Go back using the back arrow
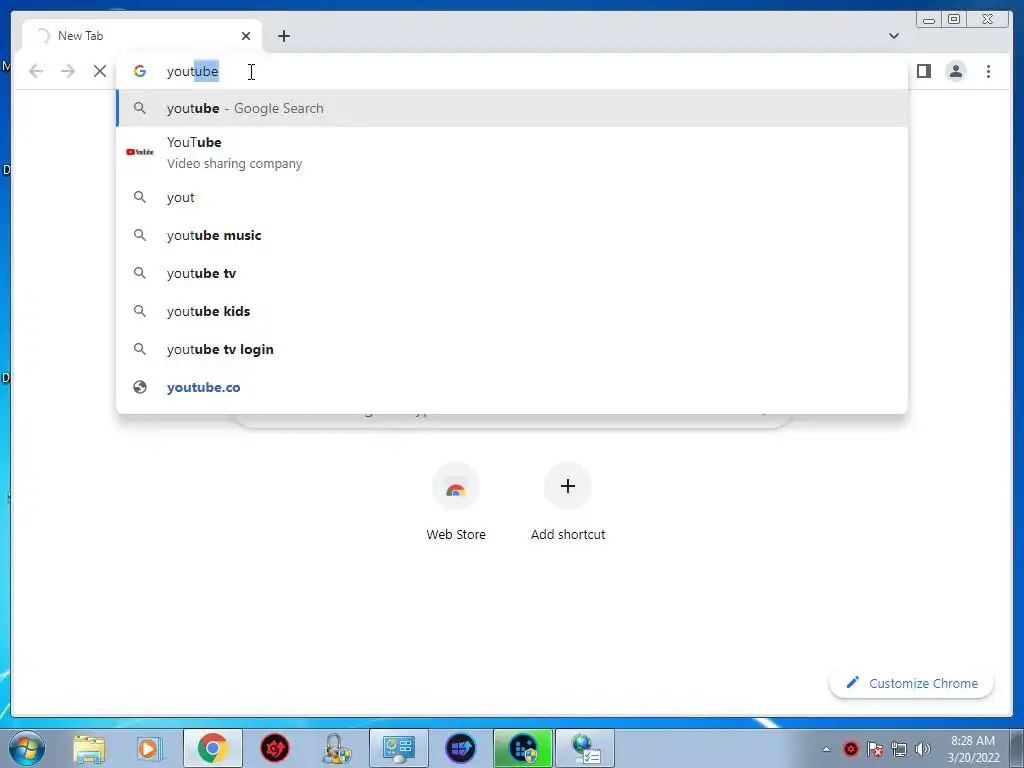Image resolution: width=1024 pixels, height=768 pixels. point(36,71)
